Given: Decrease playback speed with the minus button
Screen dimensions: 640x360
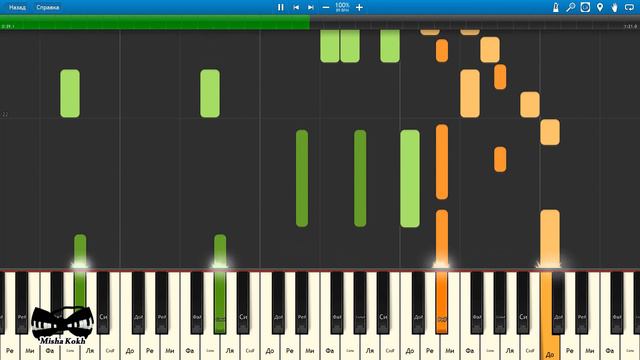Looking at the screenshot, I should (326, 7).
